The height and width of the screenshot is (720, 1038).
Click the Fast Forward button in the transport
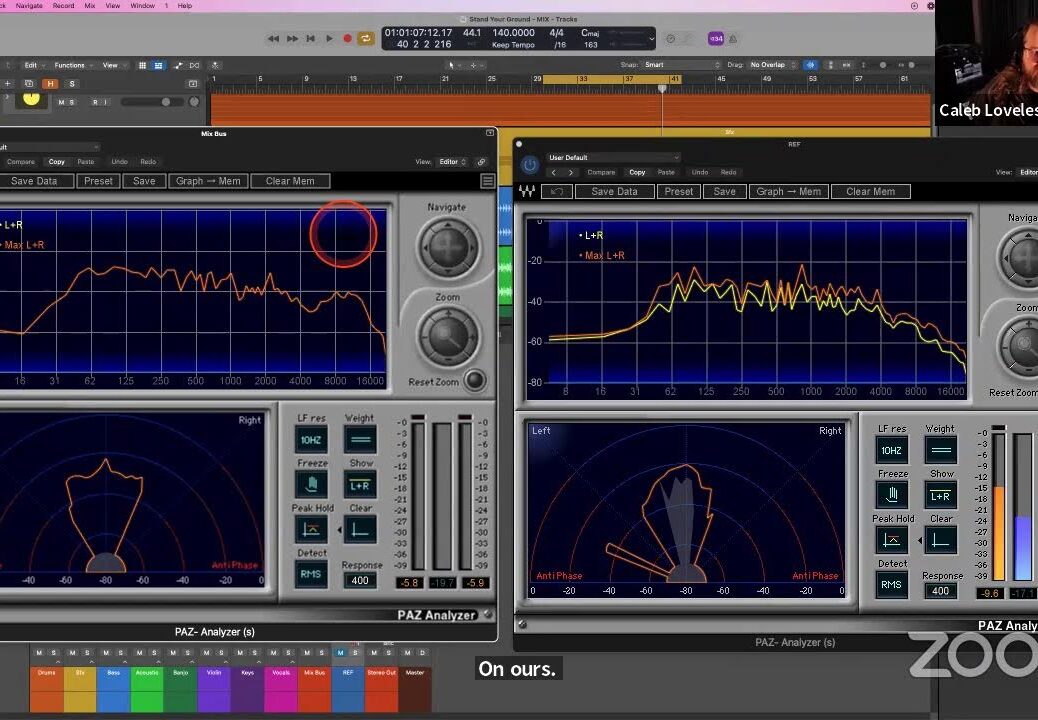(x=292, y=38)
